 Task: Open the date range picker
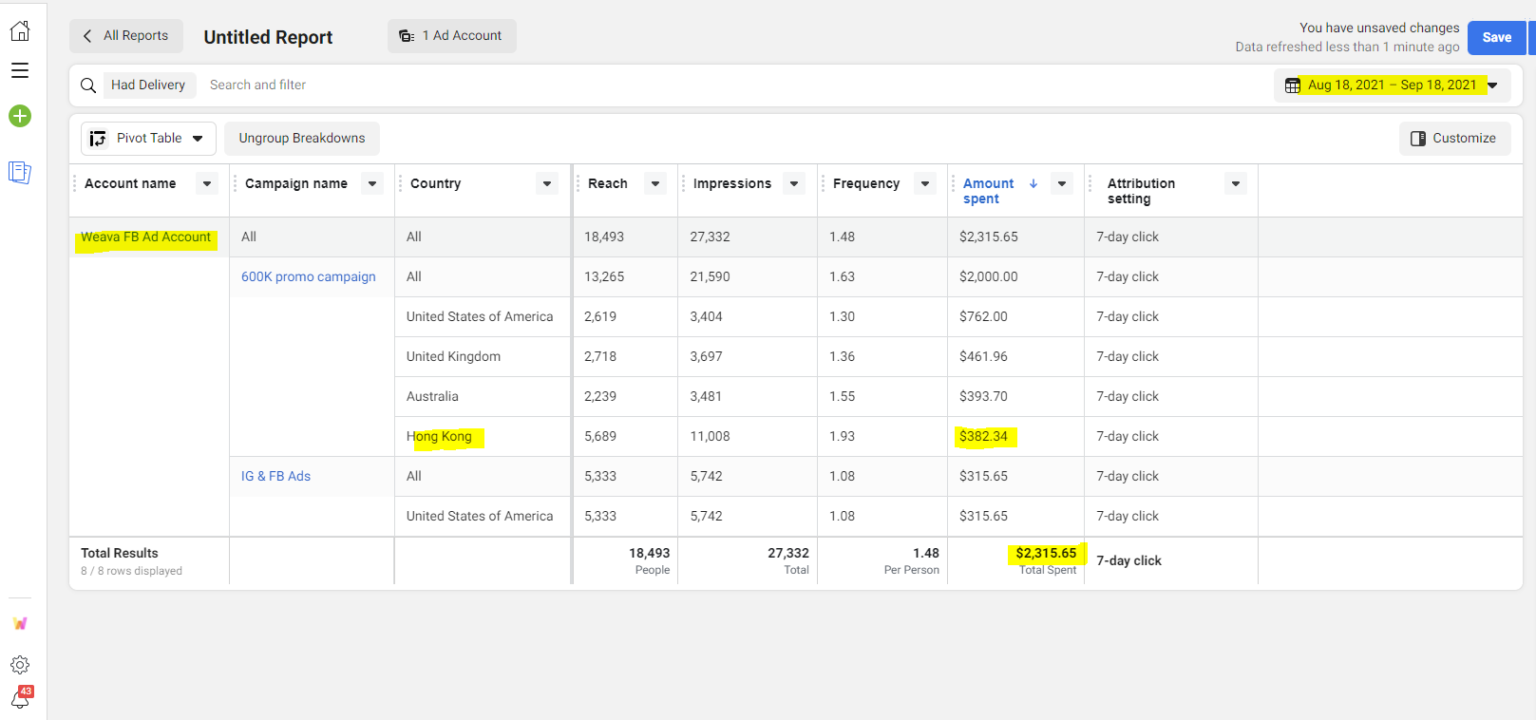click(x=1392, y=85)
